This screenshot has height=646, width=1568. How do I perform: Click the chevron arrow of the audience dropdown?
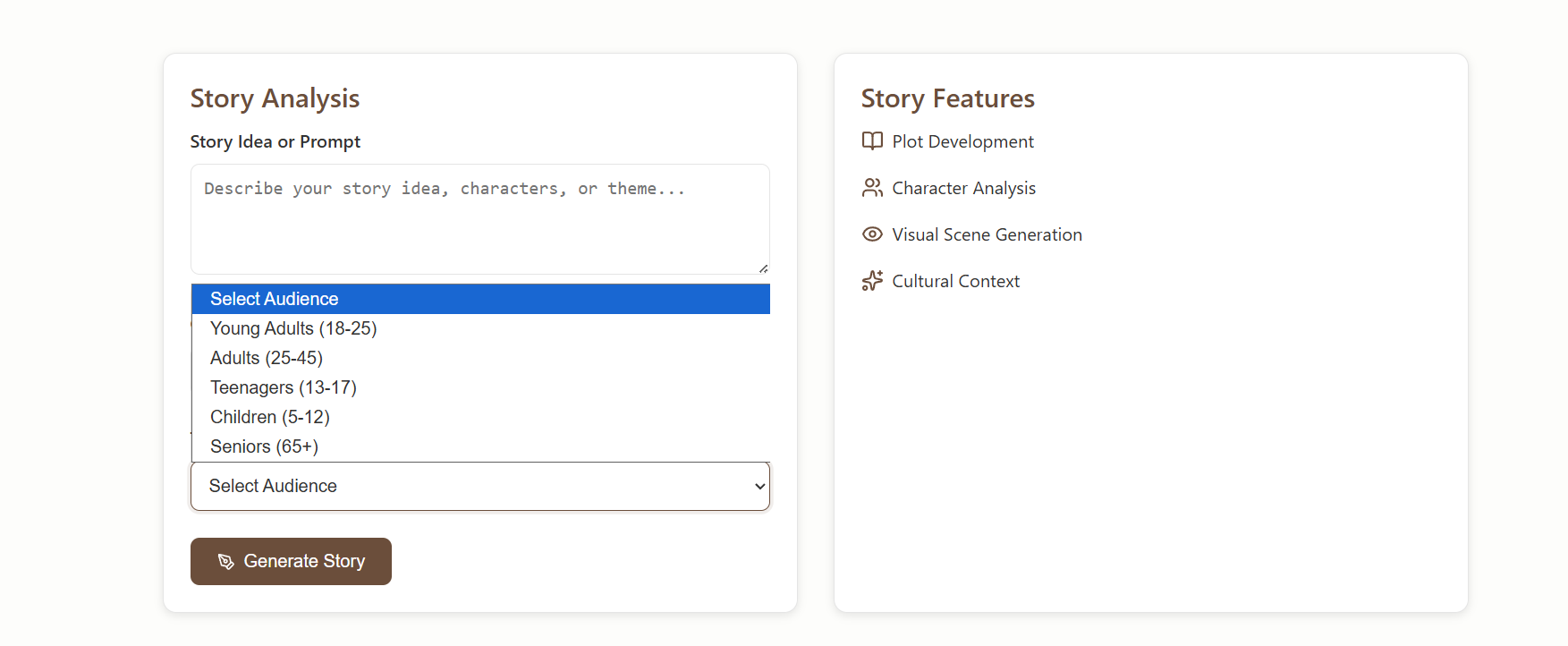click(759, 487)
